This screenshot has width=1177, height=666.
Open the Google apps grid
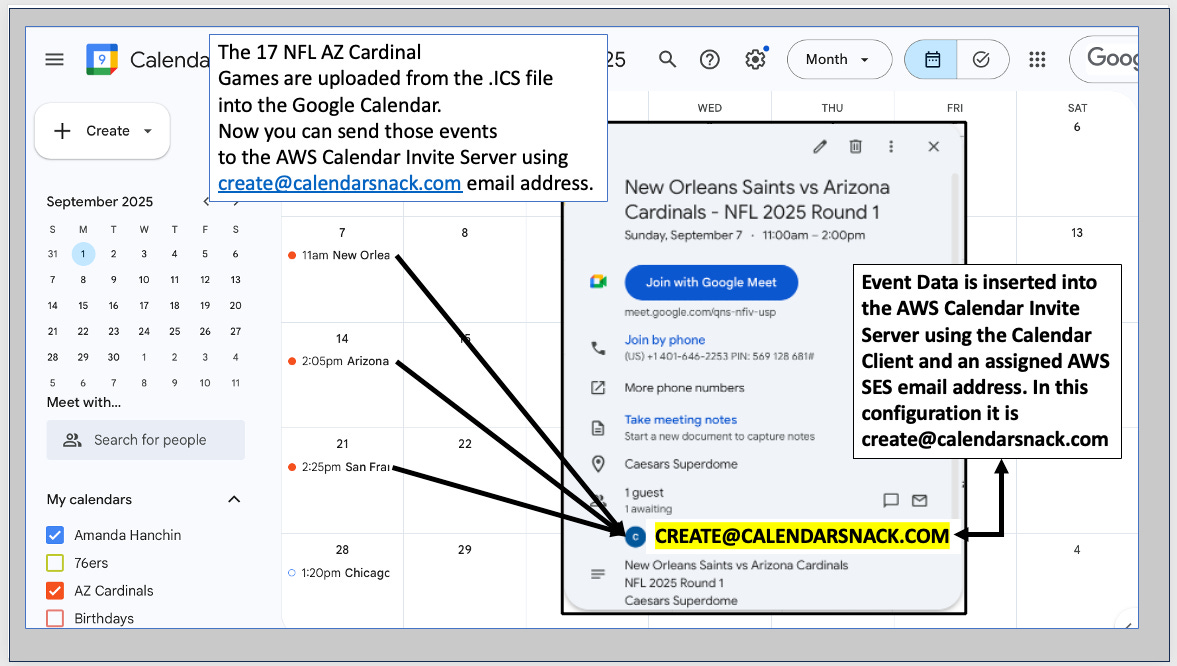(1037, 59)
